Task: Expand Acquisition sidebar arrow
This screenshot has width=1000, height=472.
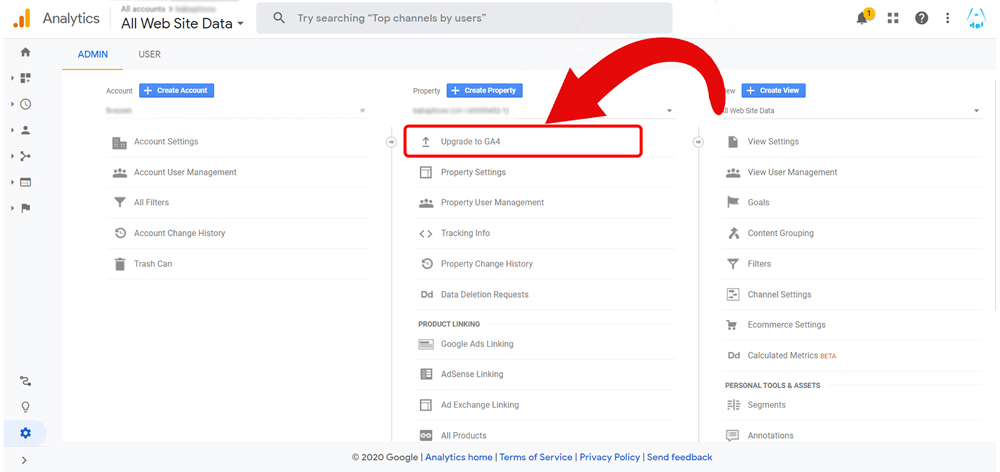Action: point(13,156)
